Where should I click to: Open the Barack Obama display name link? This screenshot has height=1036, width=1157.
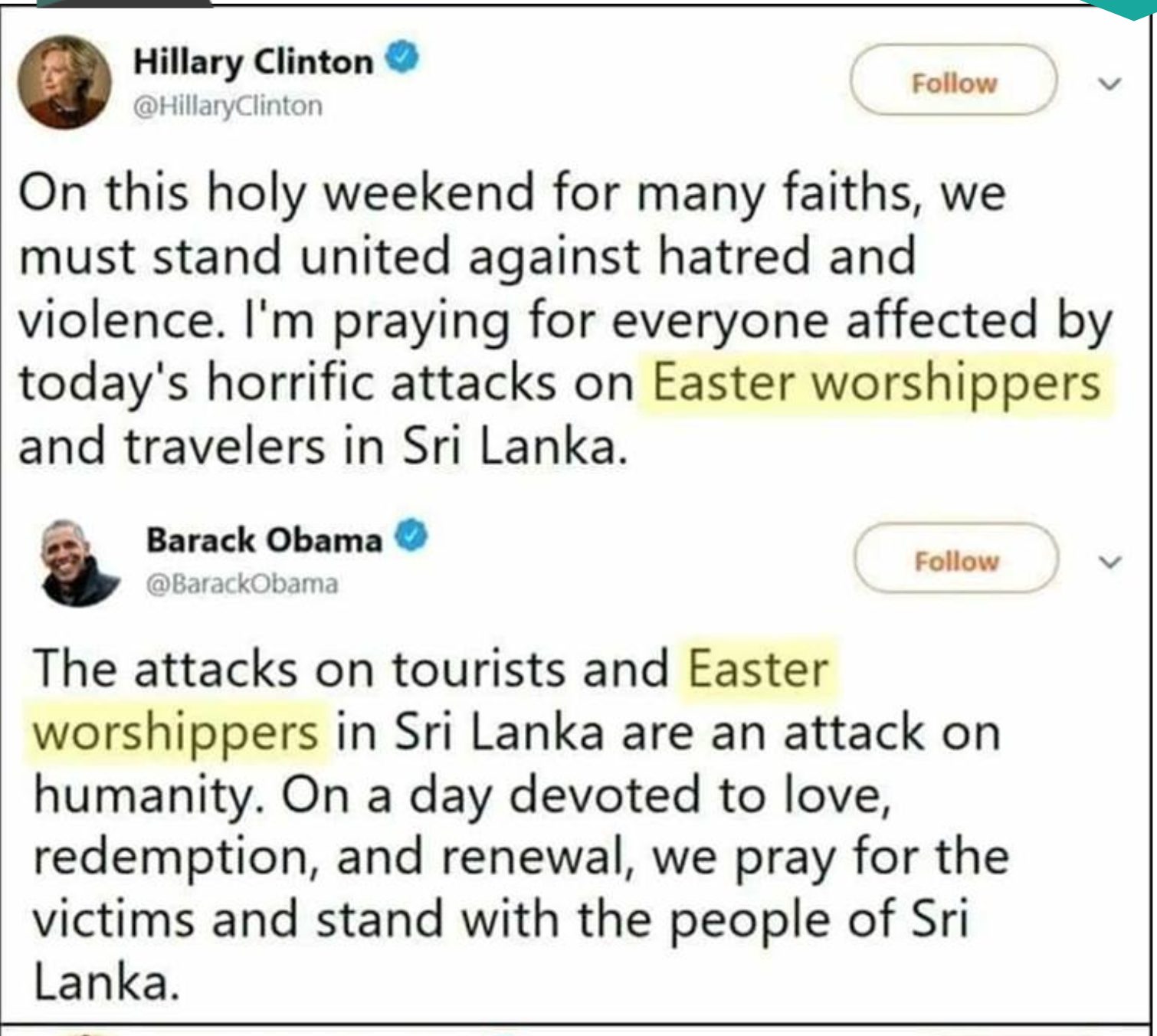pyautogui.click(x=264, y=540)
